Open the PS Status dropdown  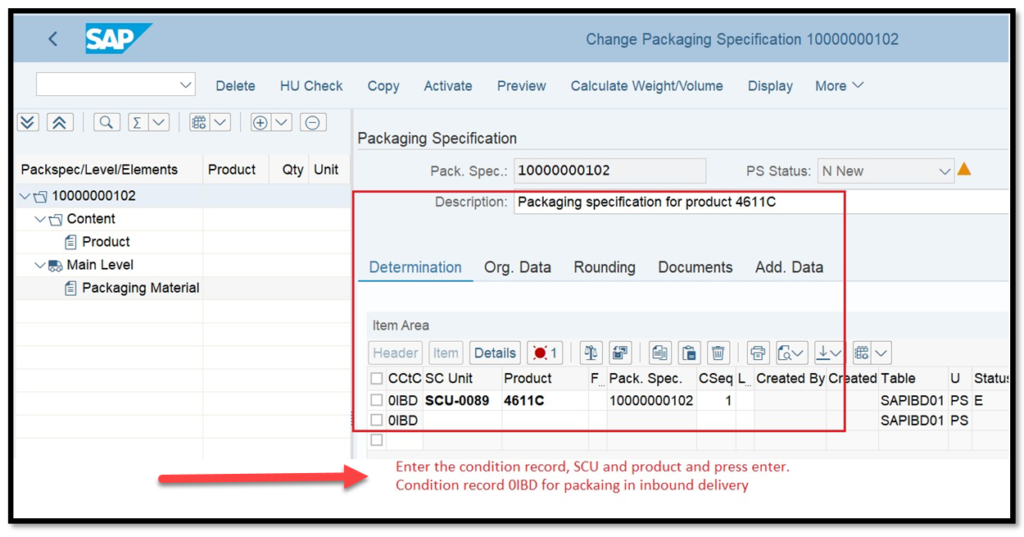point(944,171)
